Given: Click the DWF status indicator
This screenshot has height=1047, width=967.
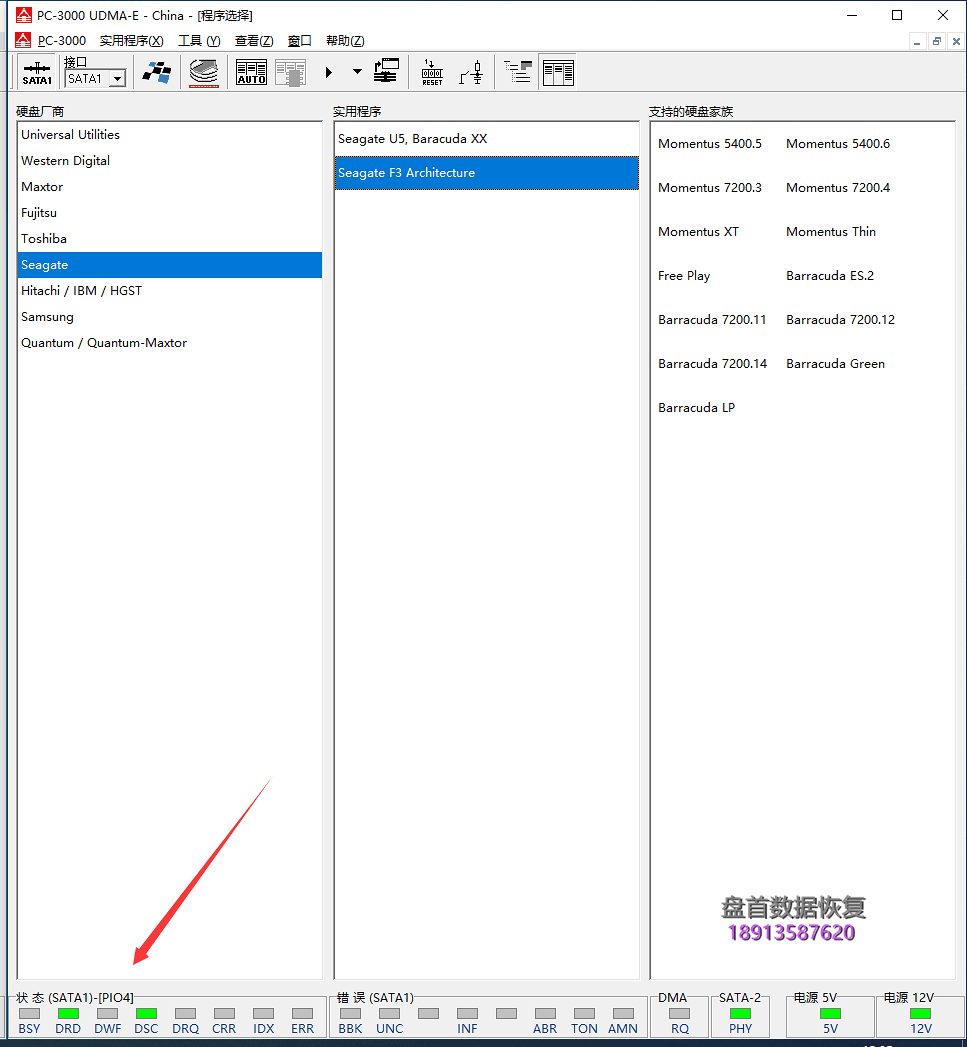Looking at the screenshot, I should [x=108, y=1014].
